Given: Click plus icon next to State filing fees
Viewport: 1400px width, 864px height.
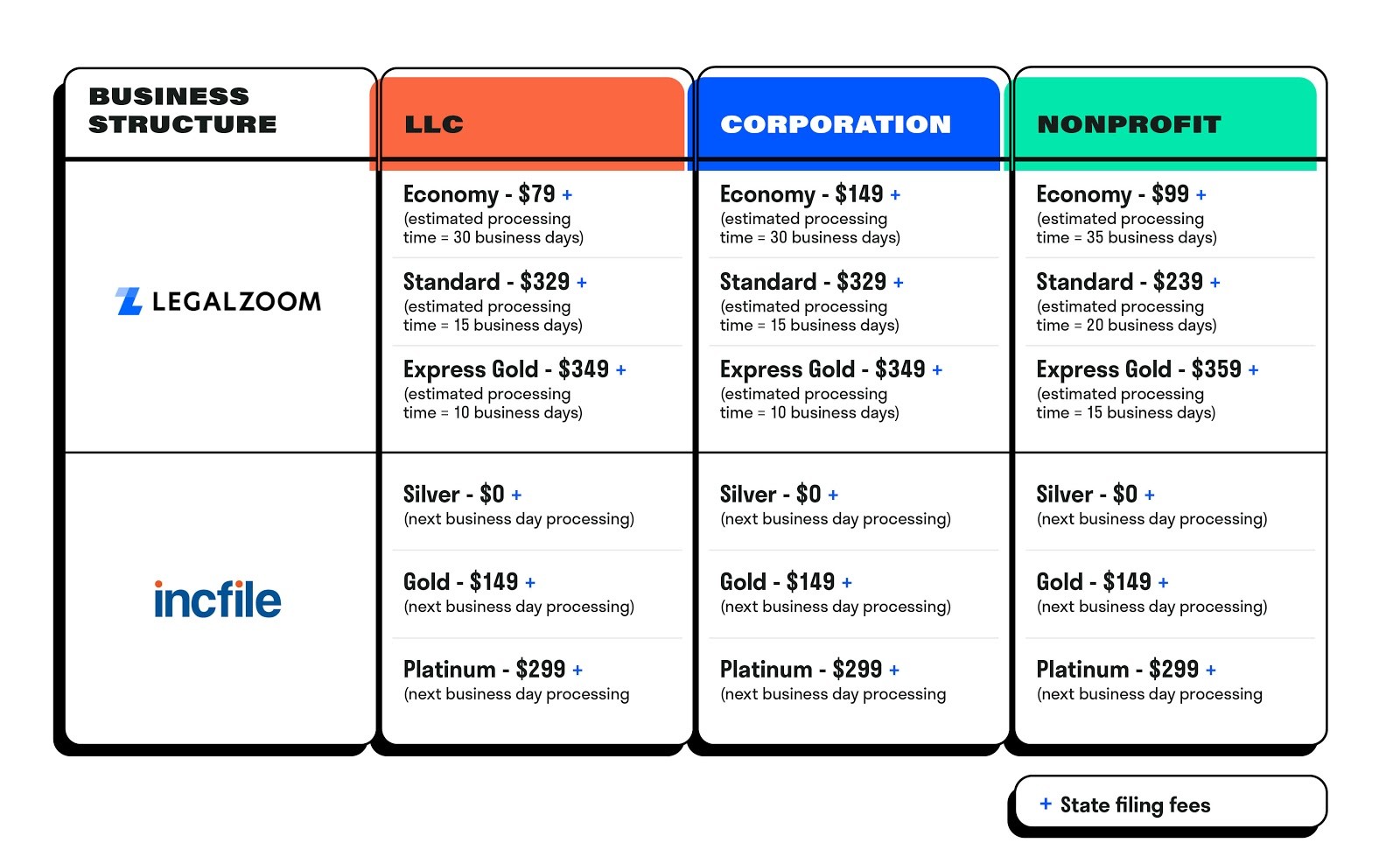Looking at the screenshot, I should pos(1046,804).
